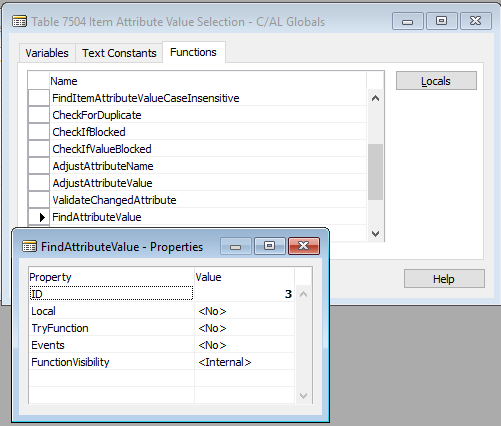Click the TryFunction value <No>
The width and height of the screenshot is (501, 426).
212,328
